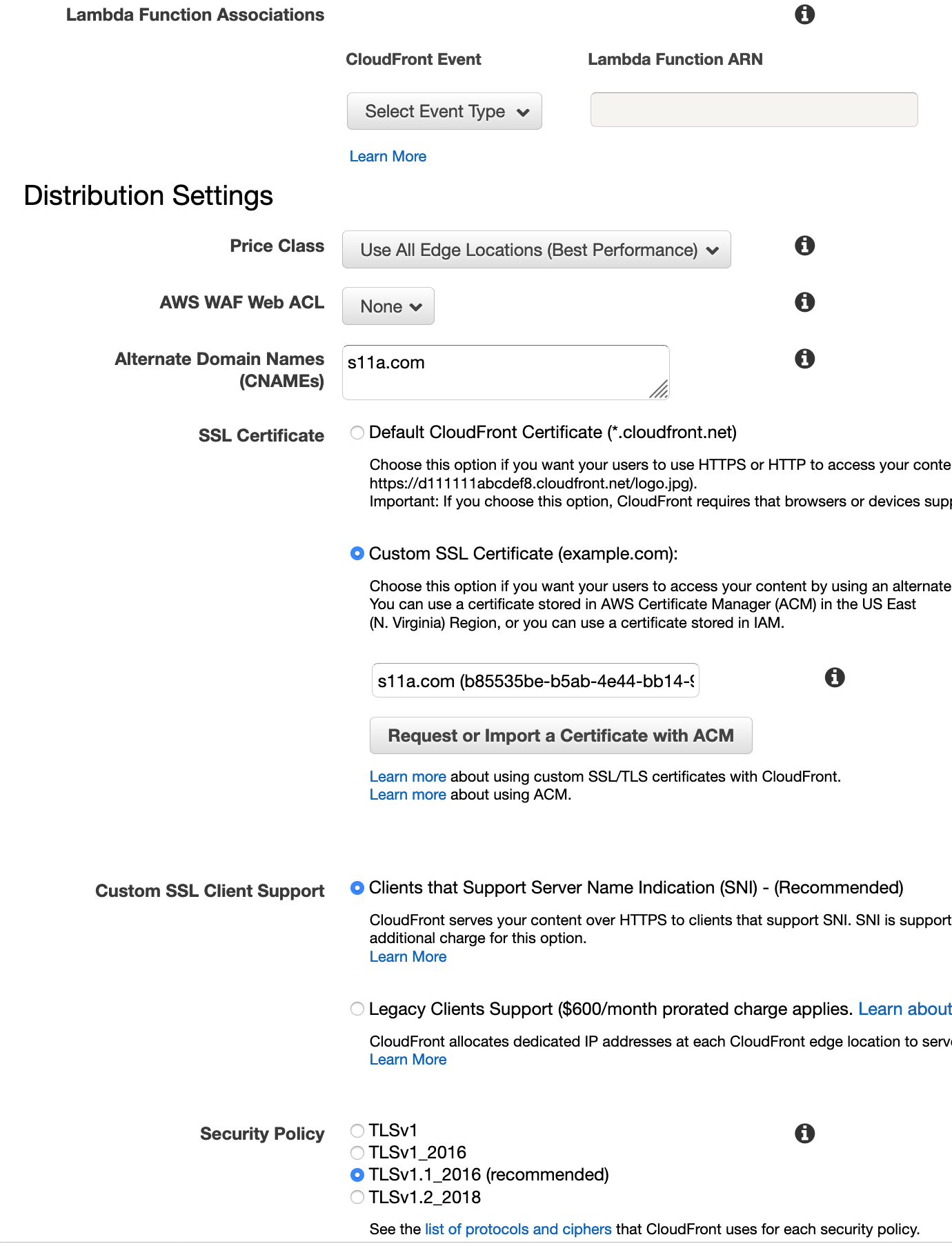Screen dimensions: 952x1246
Task: Click Learn More under Lambda event type
Action: pos(388,157)
